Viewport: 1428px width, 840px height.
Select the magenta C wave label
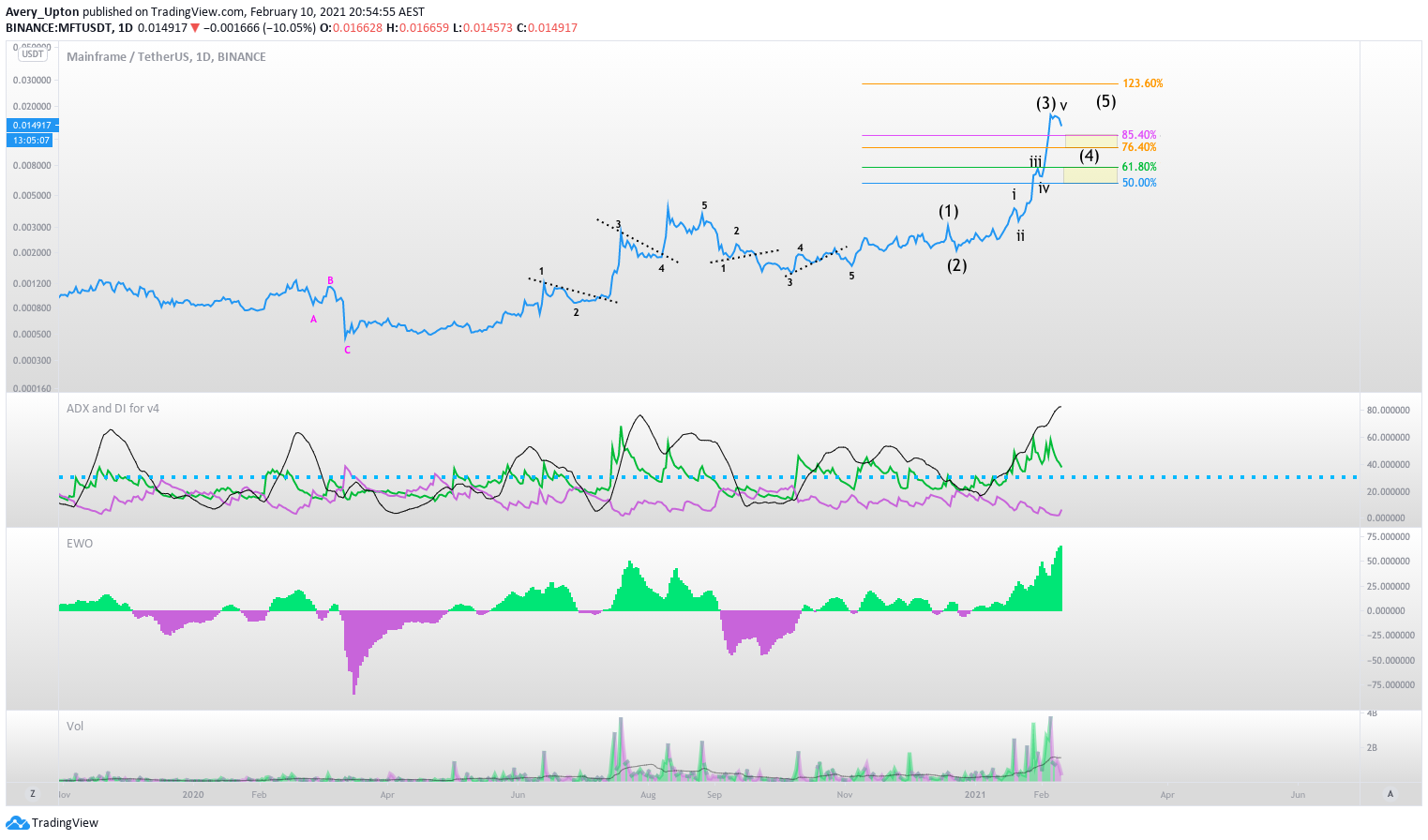tap(347, 350)
